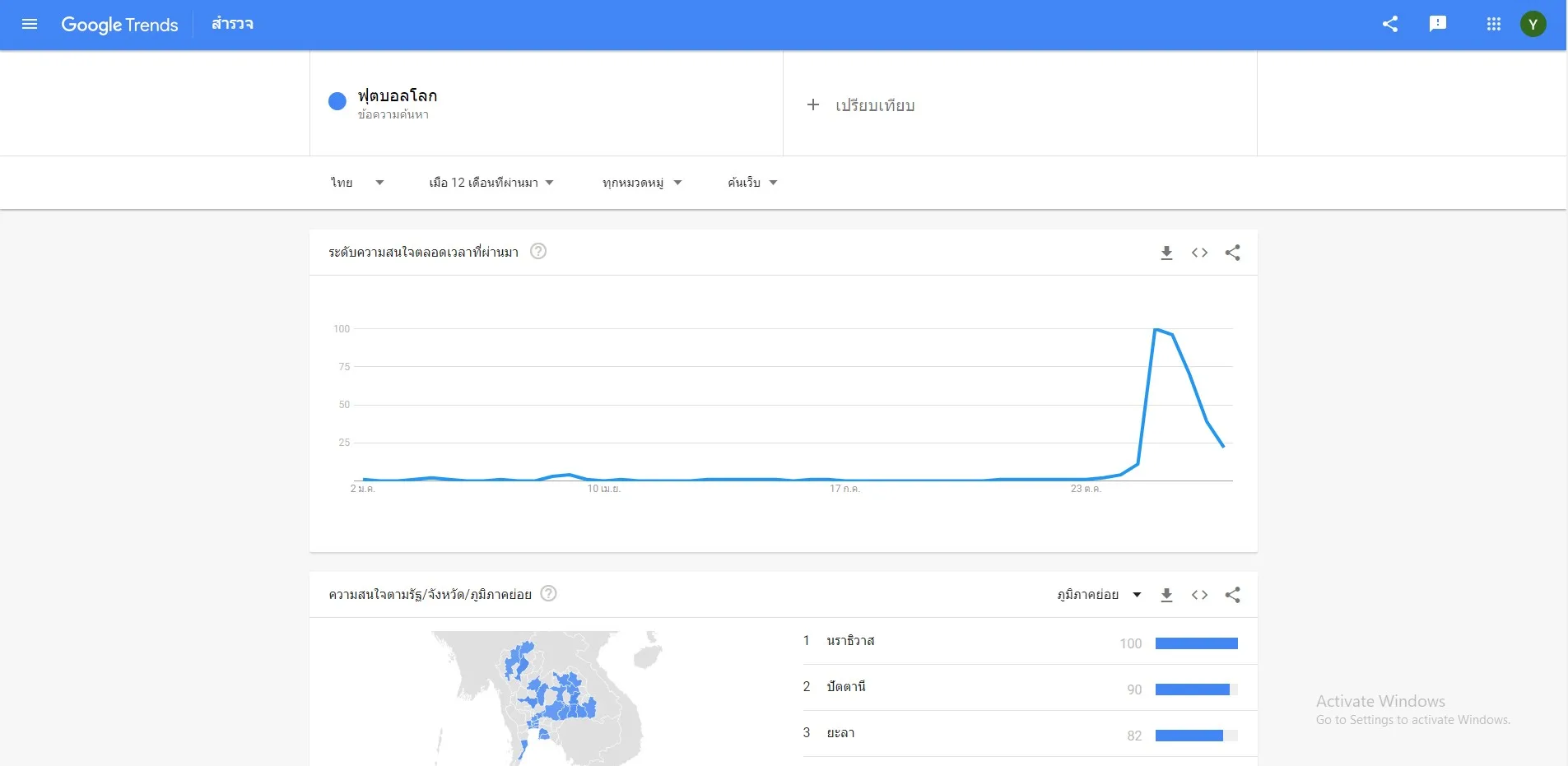Open the นราธิวาส region entry
Screen dimensions: 1568x766
(x=849, y=641)
